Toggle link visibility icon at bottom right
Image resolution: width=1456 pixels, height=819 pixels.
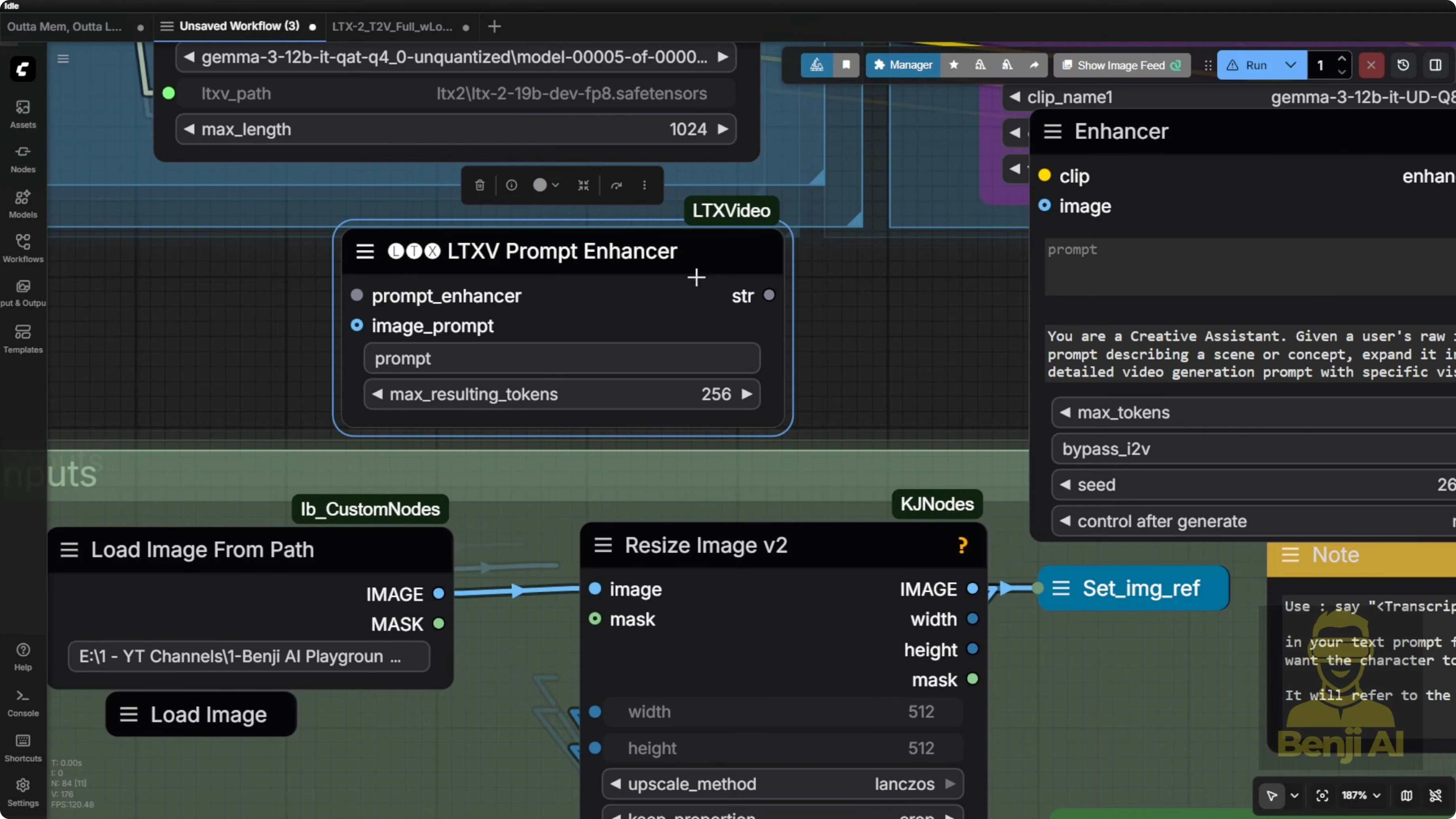tap(1435, 795)
